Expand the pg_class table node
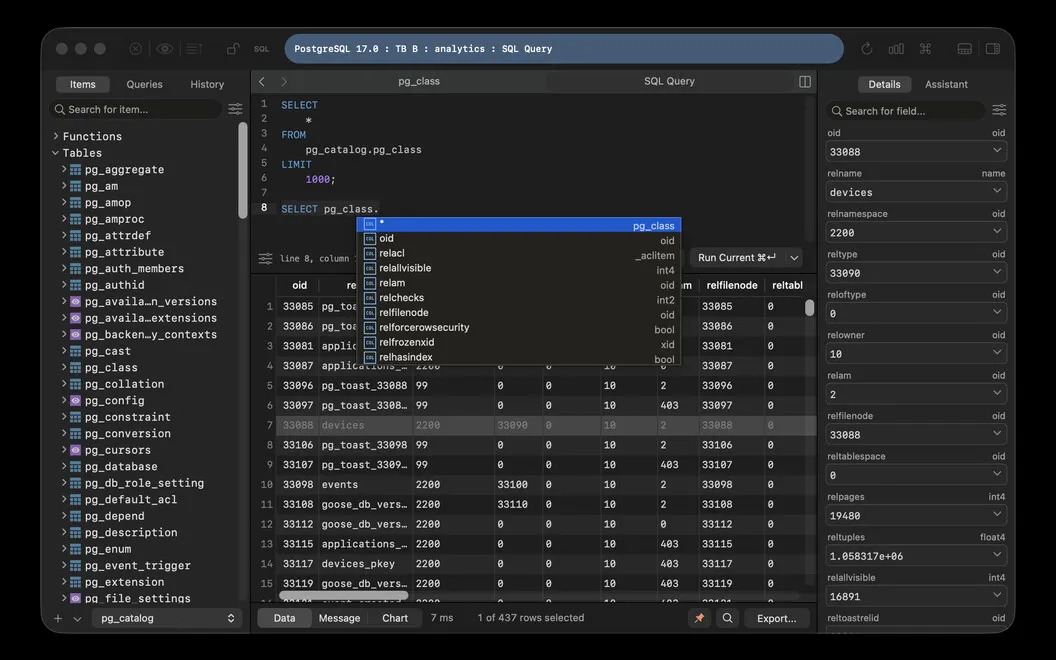 pos(64,367)
